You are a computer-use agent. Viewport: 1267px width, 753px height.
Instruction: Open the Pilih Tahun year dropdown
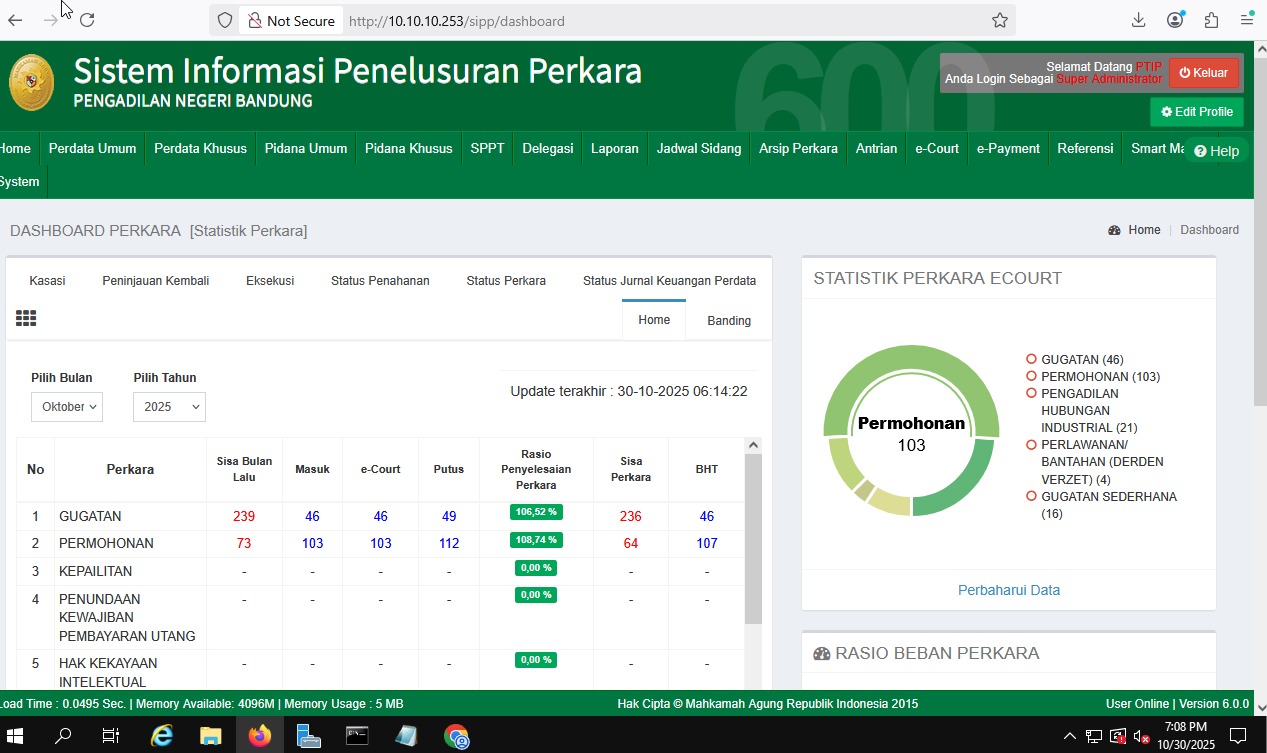tap(169, 407)
